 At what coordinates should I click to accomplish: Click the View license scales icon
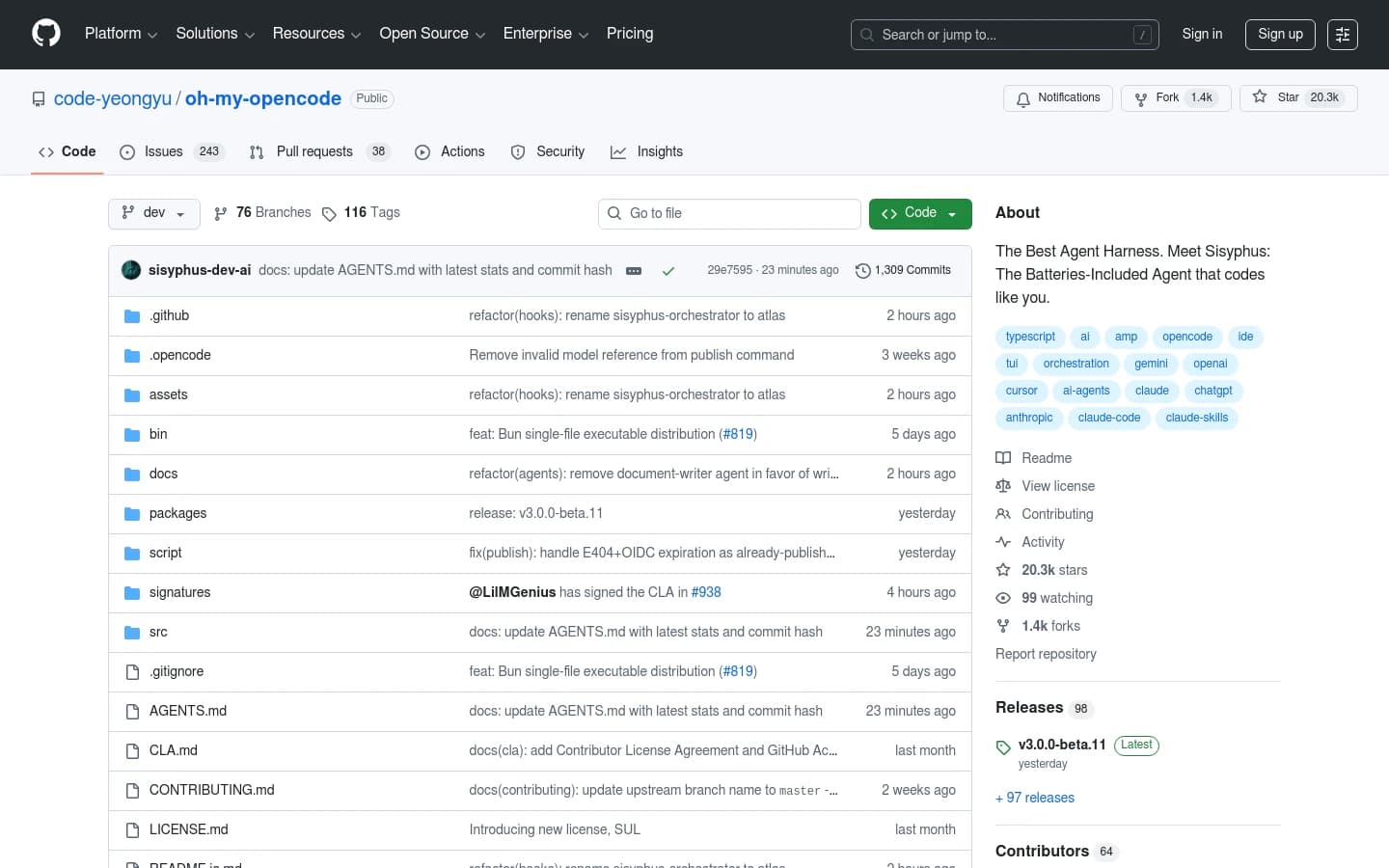point(1003,486)
